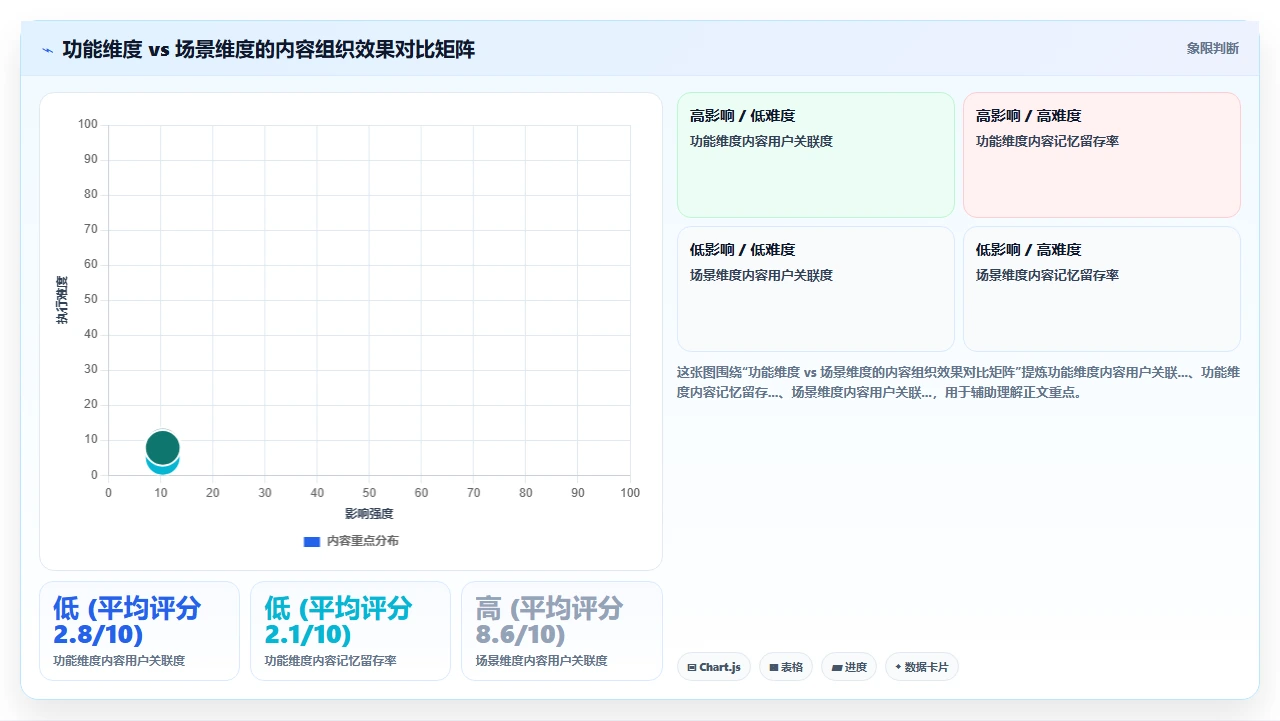Click the Chart.js chip icon
1280x721 pixels.
(692, 667)
